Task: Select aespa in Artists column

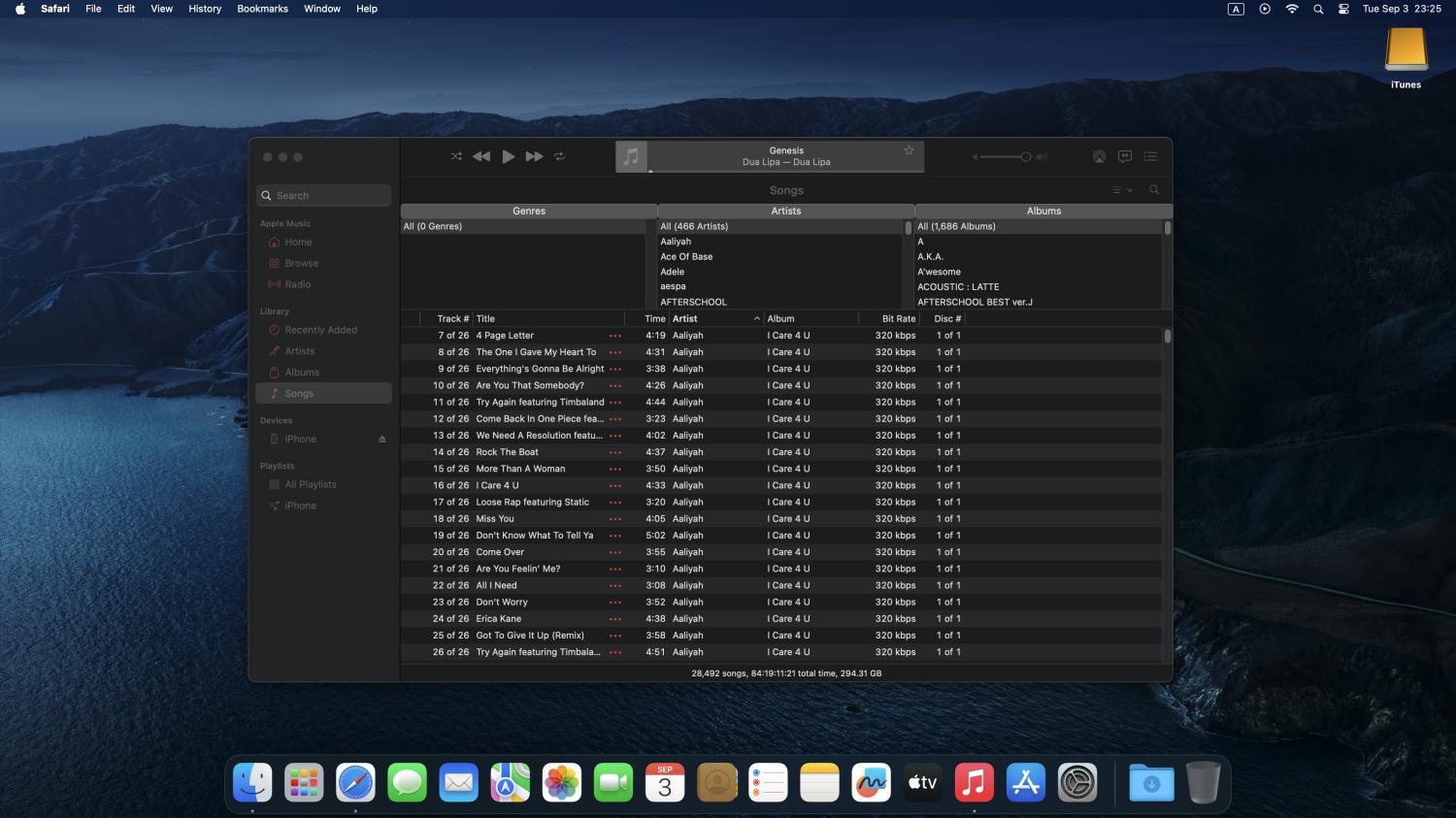Action: 780,287
